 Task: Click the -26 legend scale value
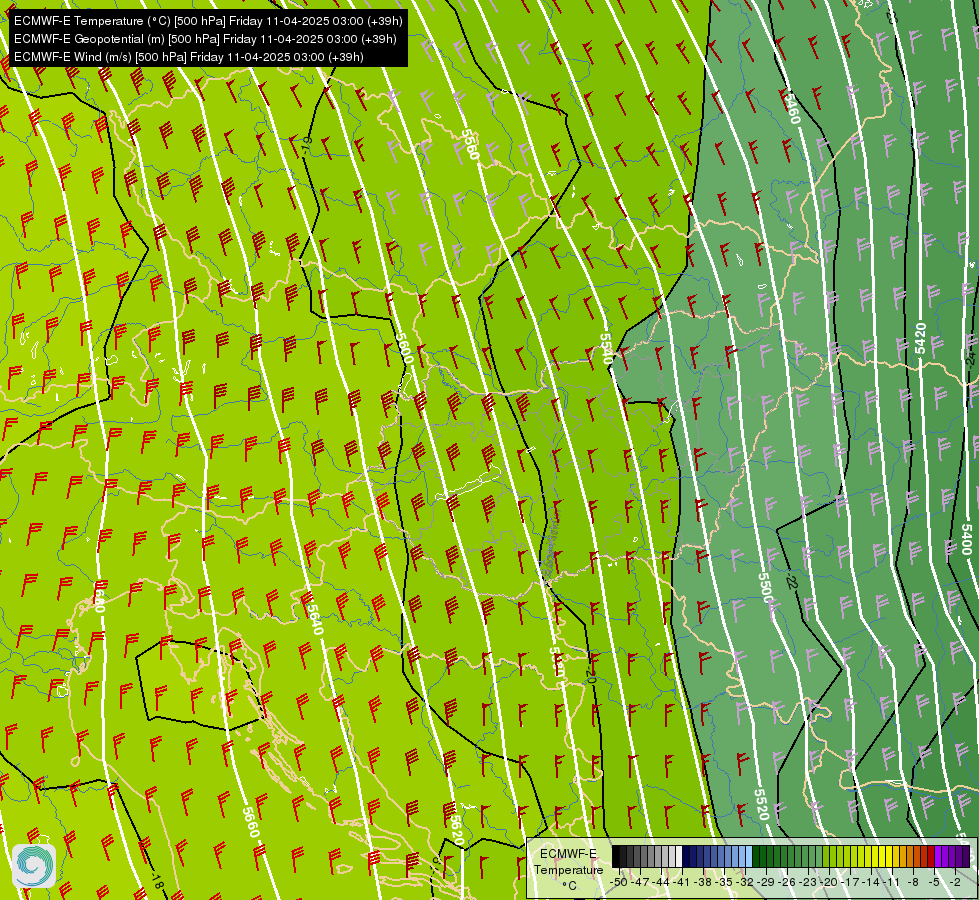click(788, 882)
